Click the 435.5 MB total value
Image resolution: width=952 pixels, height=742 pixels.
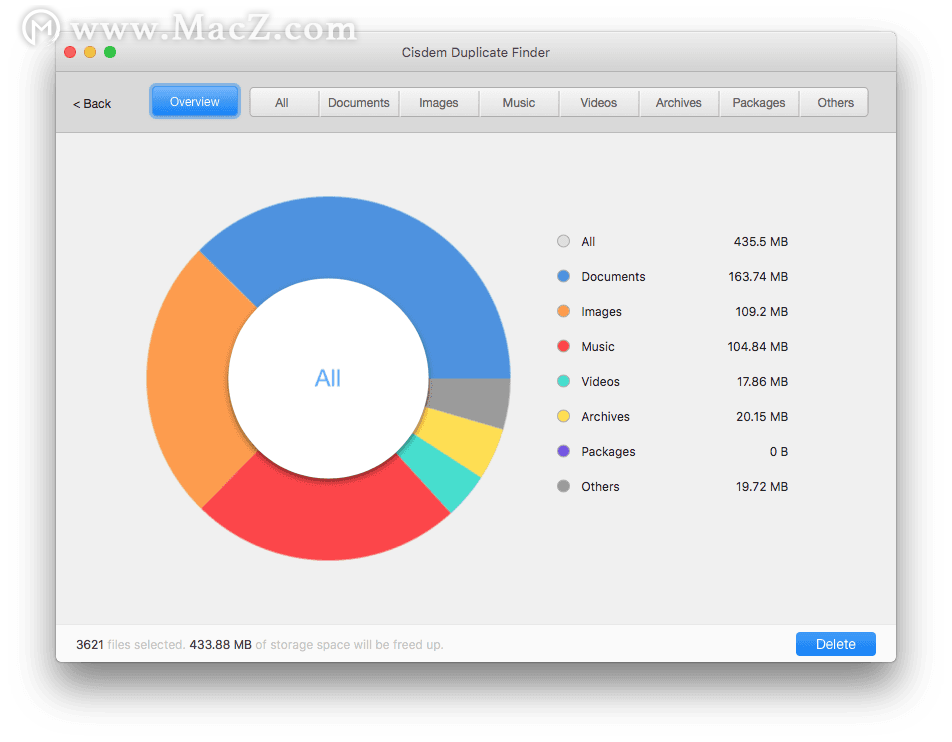coord(761,242)
